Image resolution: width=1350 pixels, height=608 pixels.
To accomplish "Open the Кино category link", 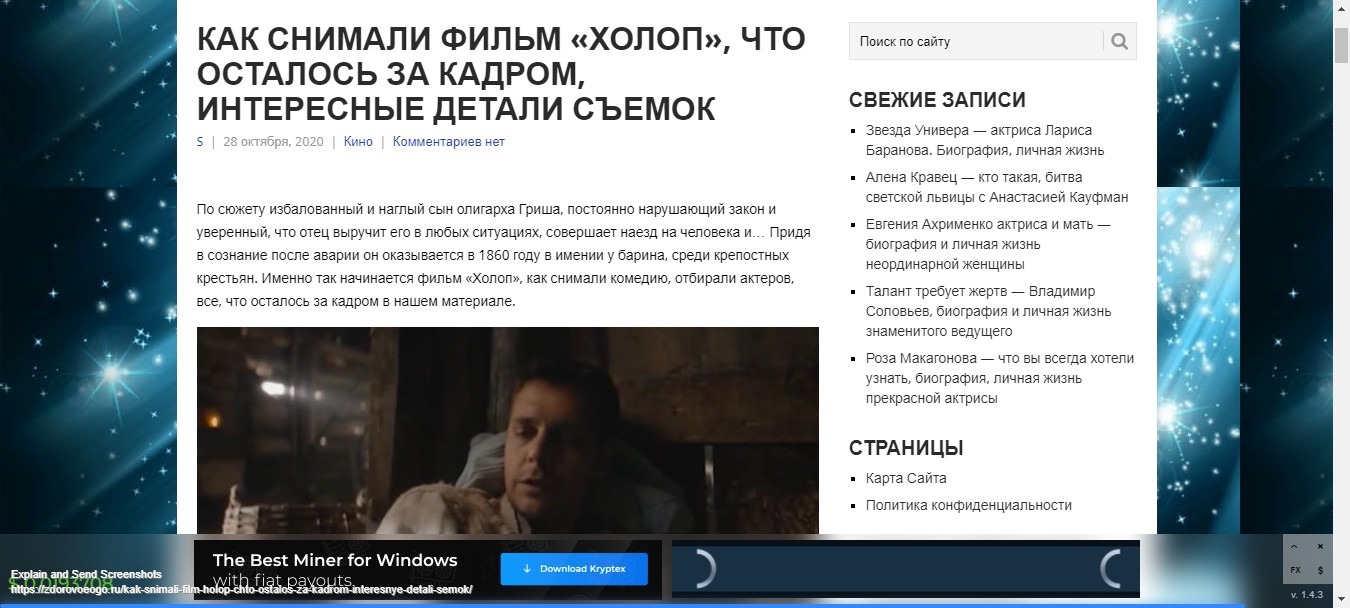I will 358,142.
